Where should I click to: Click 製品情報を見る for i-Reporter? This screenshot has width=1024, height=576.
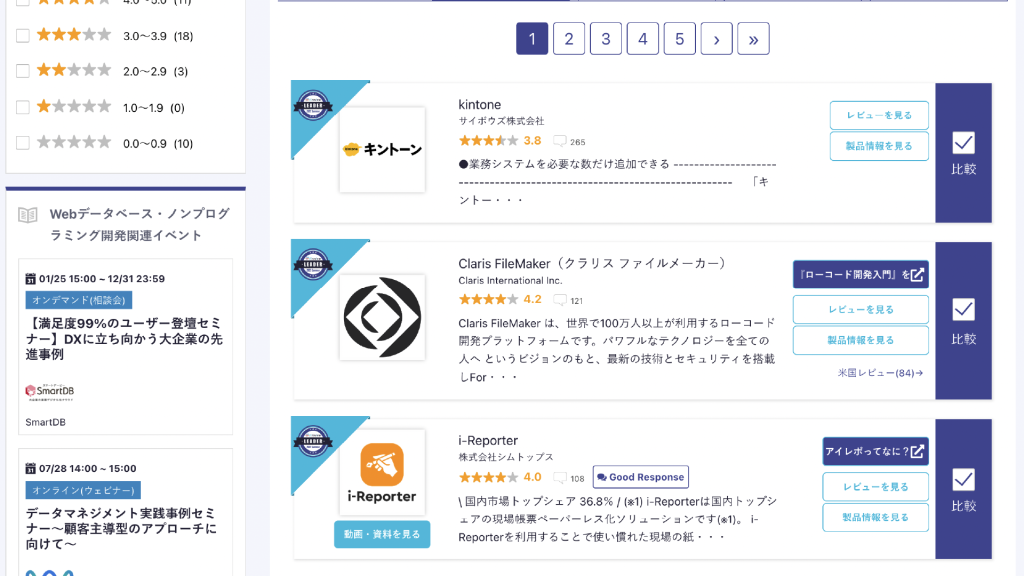click(876, 517)
